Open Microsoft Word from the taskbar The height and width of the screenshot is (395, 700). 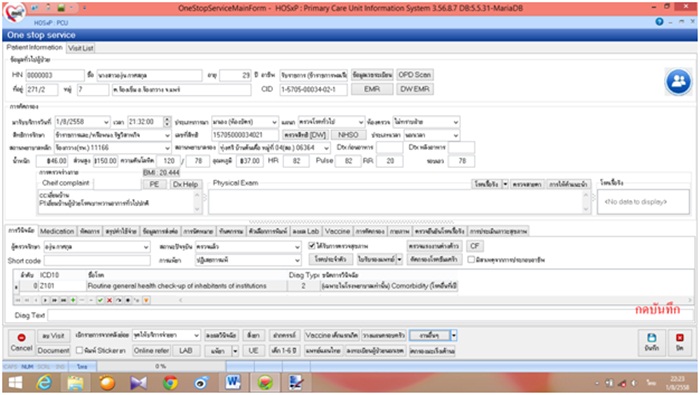[233, 383]
